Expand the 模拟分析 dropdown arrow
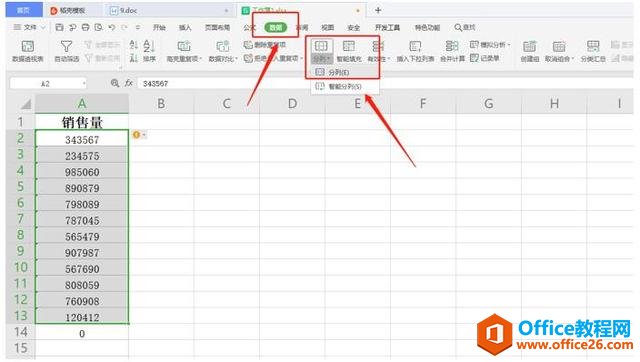This screenshot has width=640, height=362. coord(509,44)
